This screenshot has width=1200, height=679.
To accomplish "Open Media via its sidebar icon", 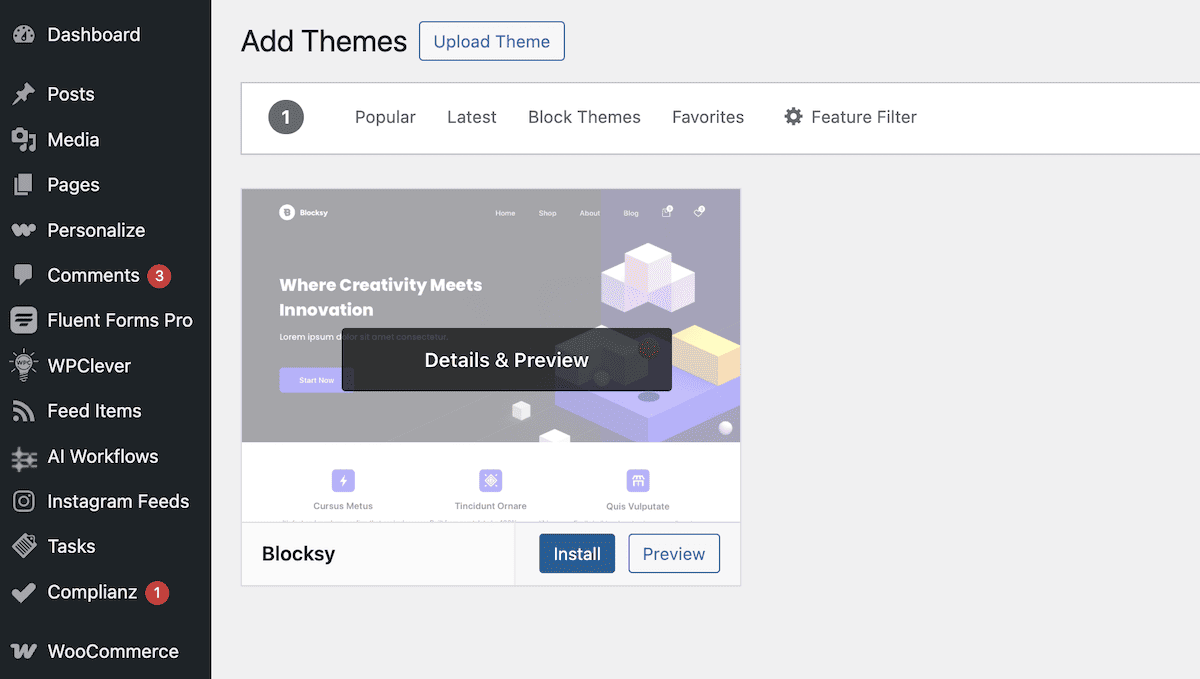I will tap(24, 140).
